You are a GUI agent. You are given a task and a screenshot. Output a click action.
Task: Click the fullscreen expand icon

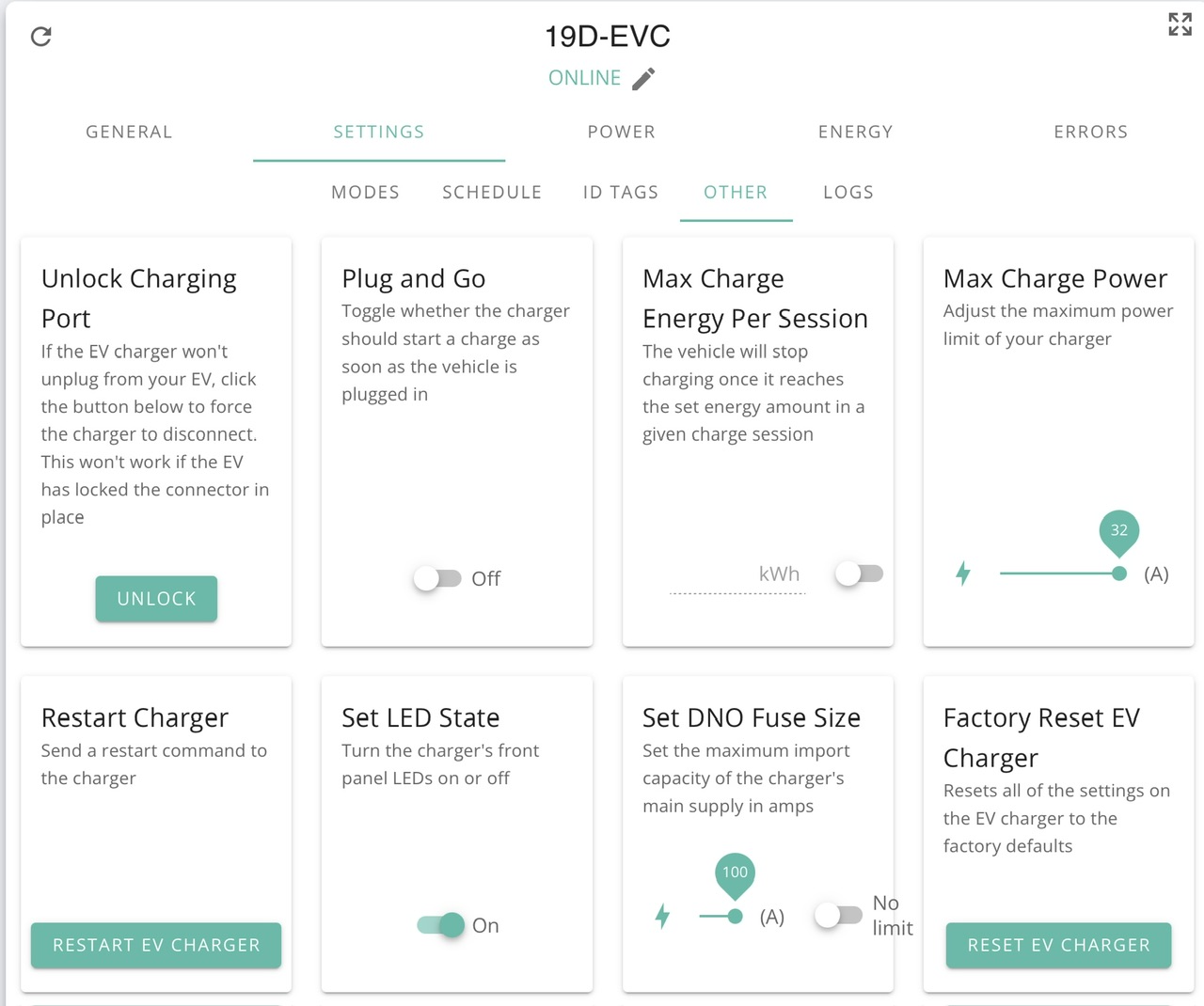pyautogui.click(x=1180, y=24)
